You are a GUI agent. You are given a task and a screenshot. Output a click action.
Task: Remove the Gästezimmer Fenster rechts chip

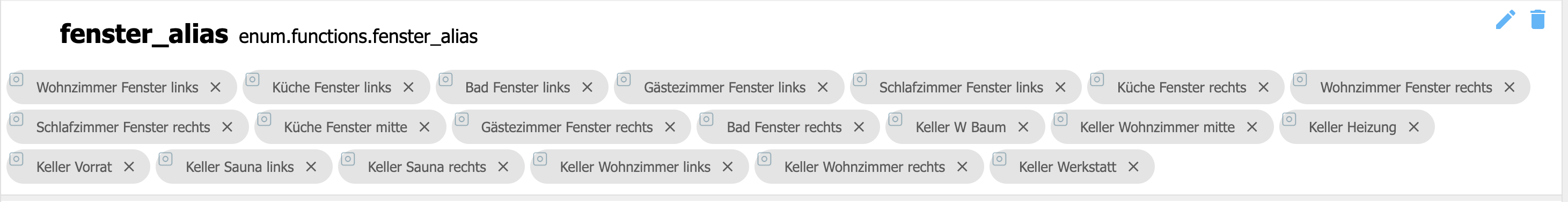point(670,127)
